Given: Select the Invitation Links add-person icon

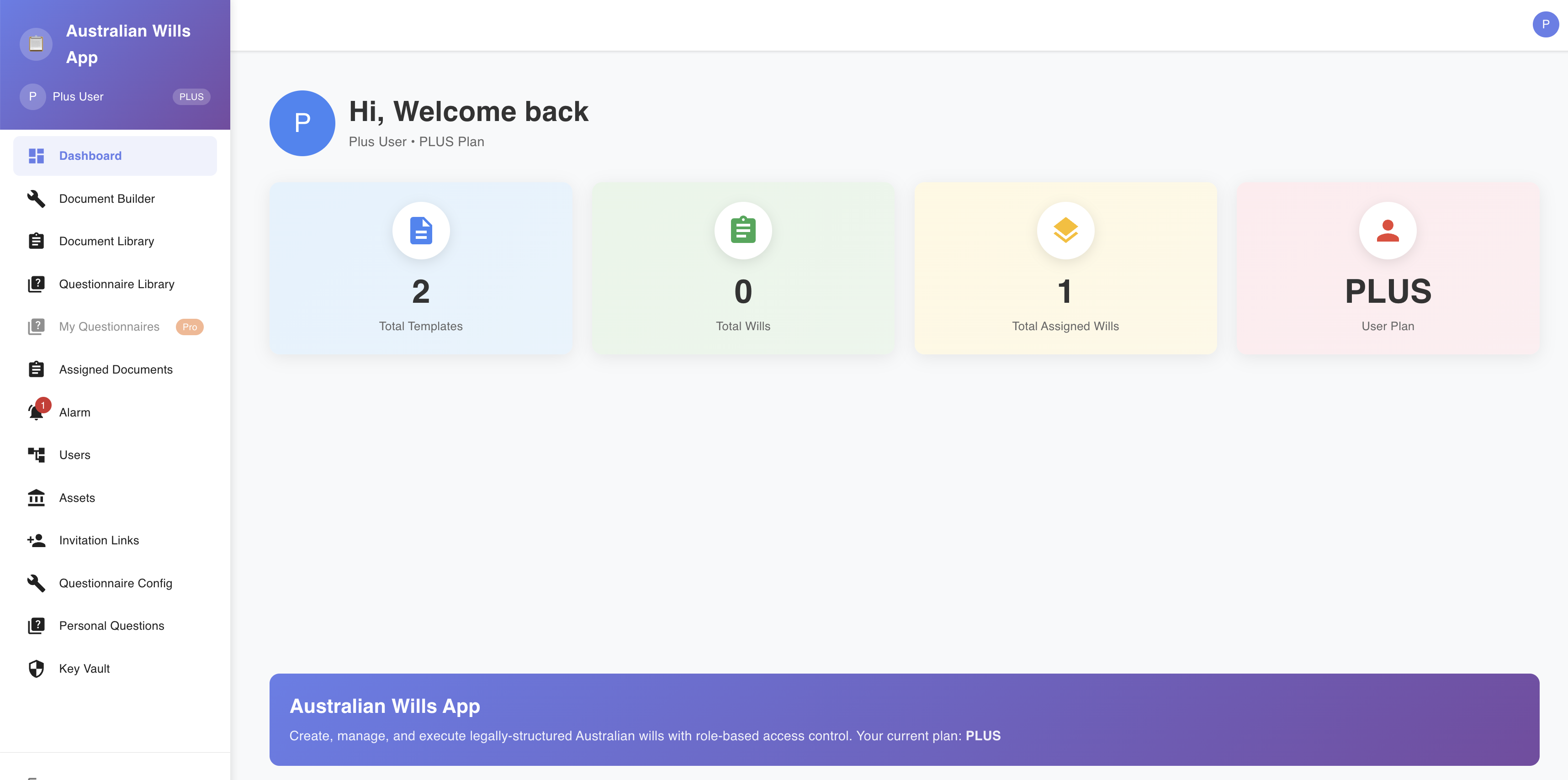Looking at the screenshot, I should [36, 540].
